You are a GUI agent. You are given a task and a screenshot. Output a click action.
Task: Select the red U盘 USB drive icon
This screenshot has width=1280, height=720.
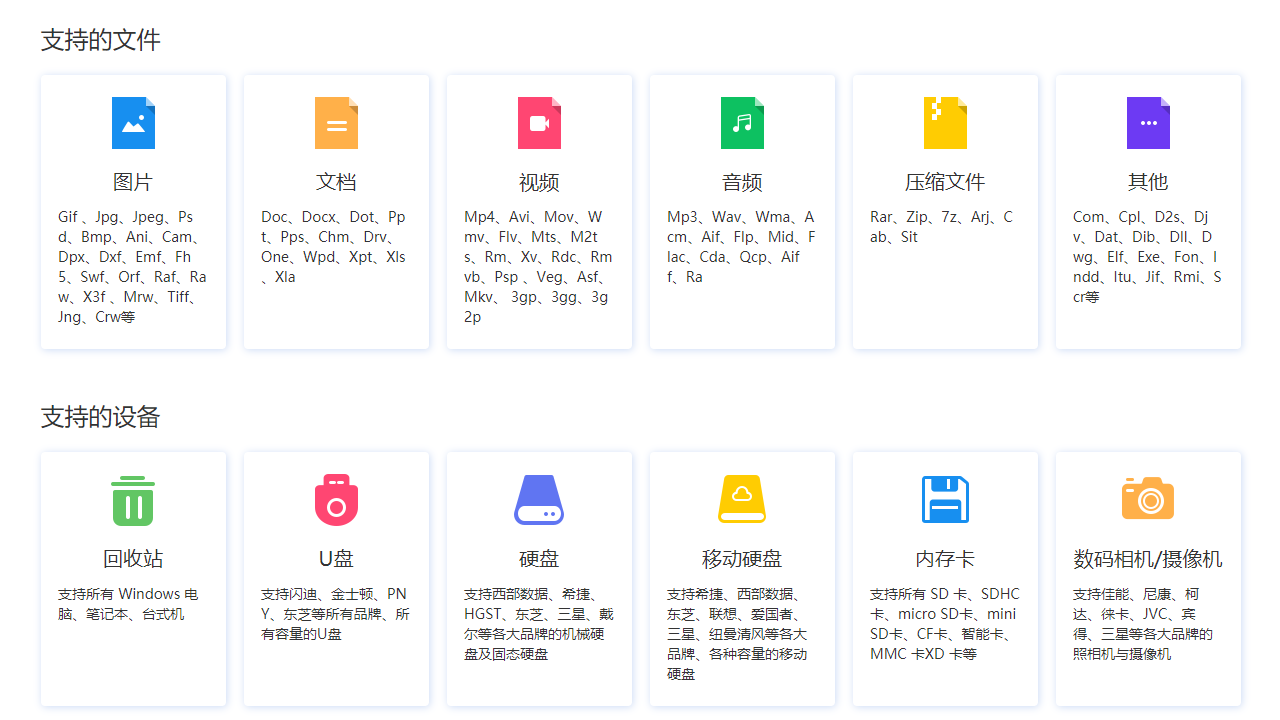[336, 499]
